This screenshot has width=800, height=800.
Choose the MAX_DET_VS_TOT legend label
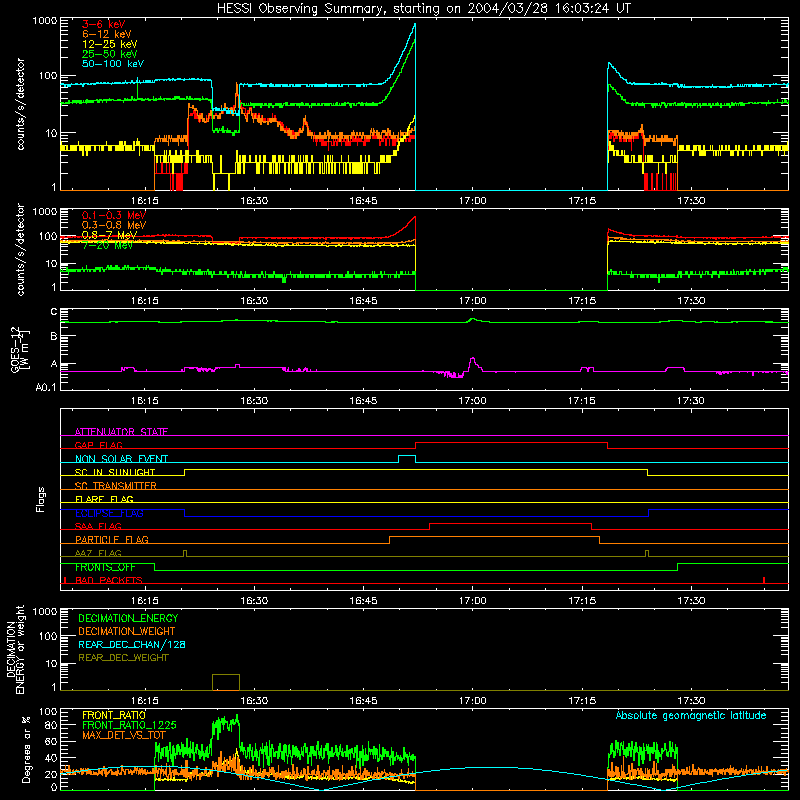click(x=124, y=735)
